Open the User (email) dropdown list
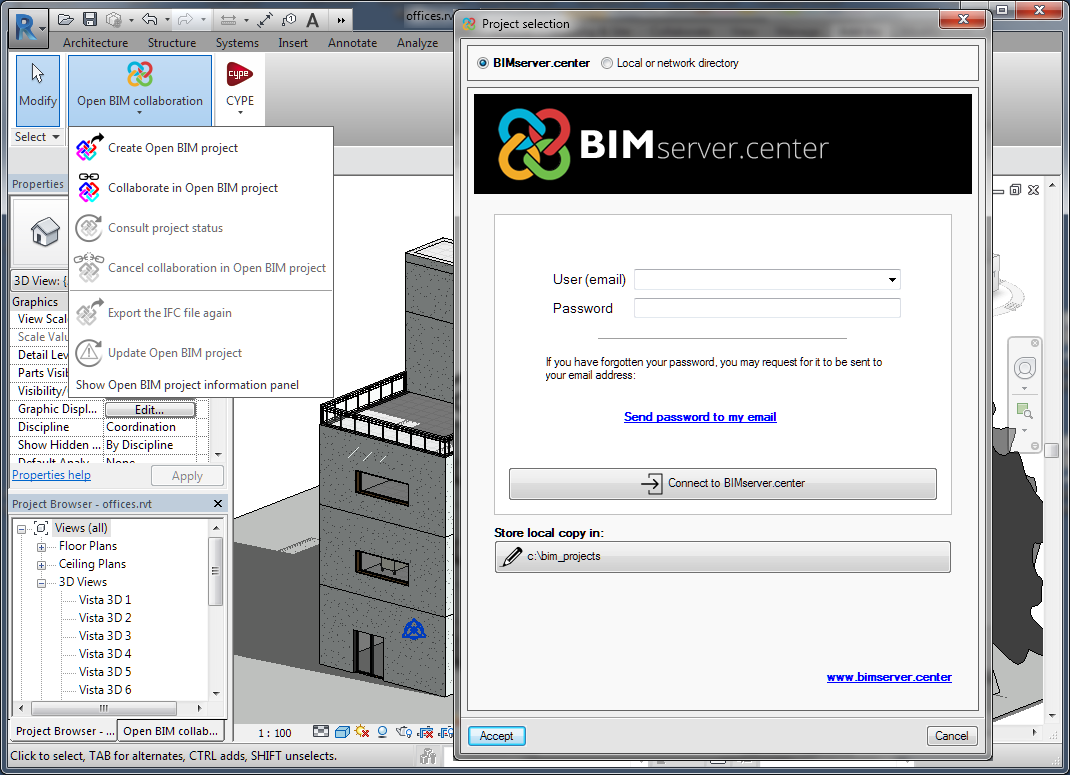Screen dimensions: 1070x775 [x=892, y=280]
